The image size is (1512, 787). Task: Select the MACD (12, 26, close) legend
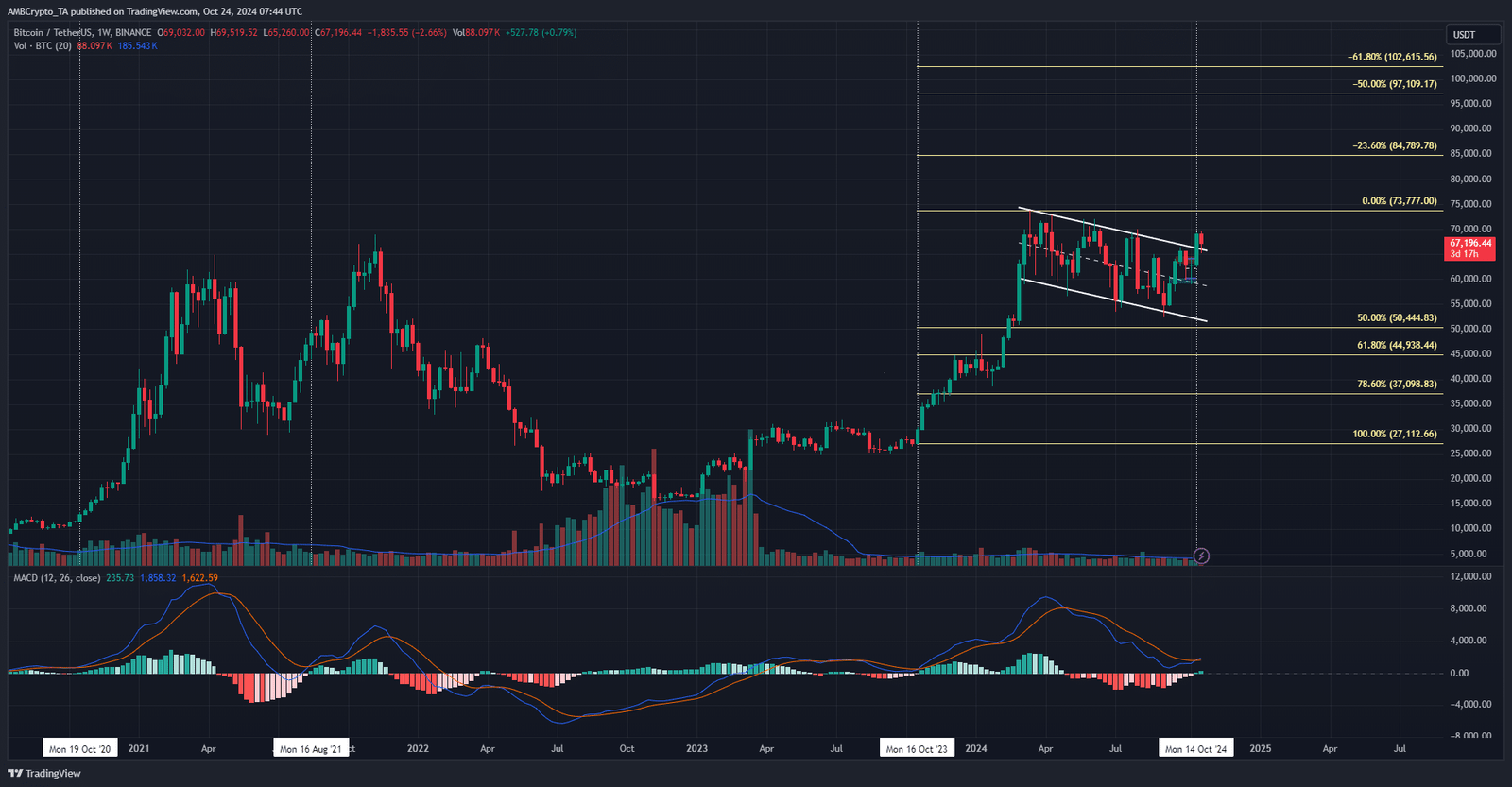click(57, 578)
